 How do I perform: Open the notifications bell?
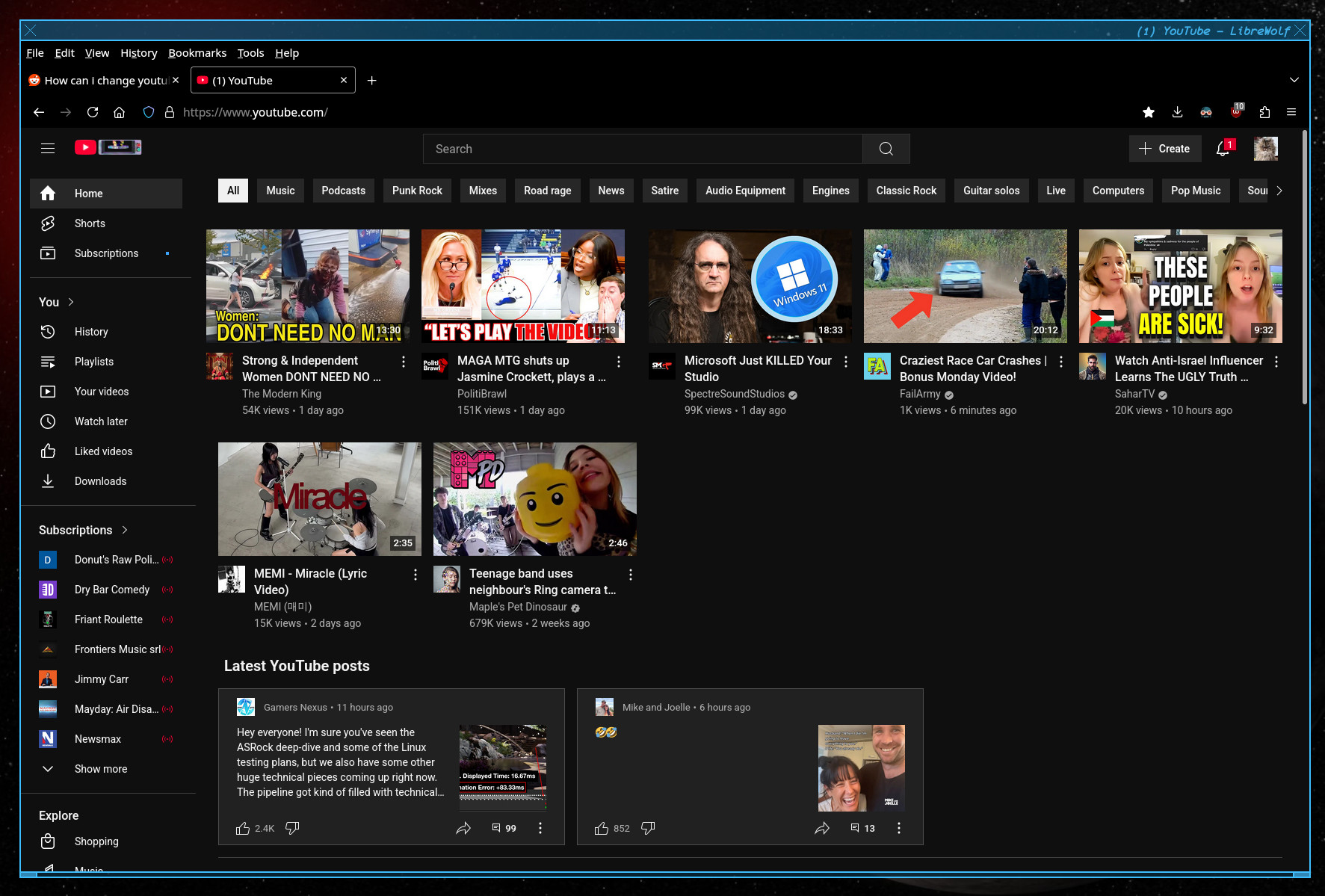click(1223, 149)
